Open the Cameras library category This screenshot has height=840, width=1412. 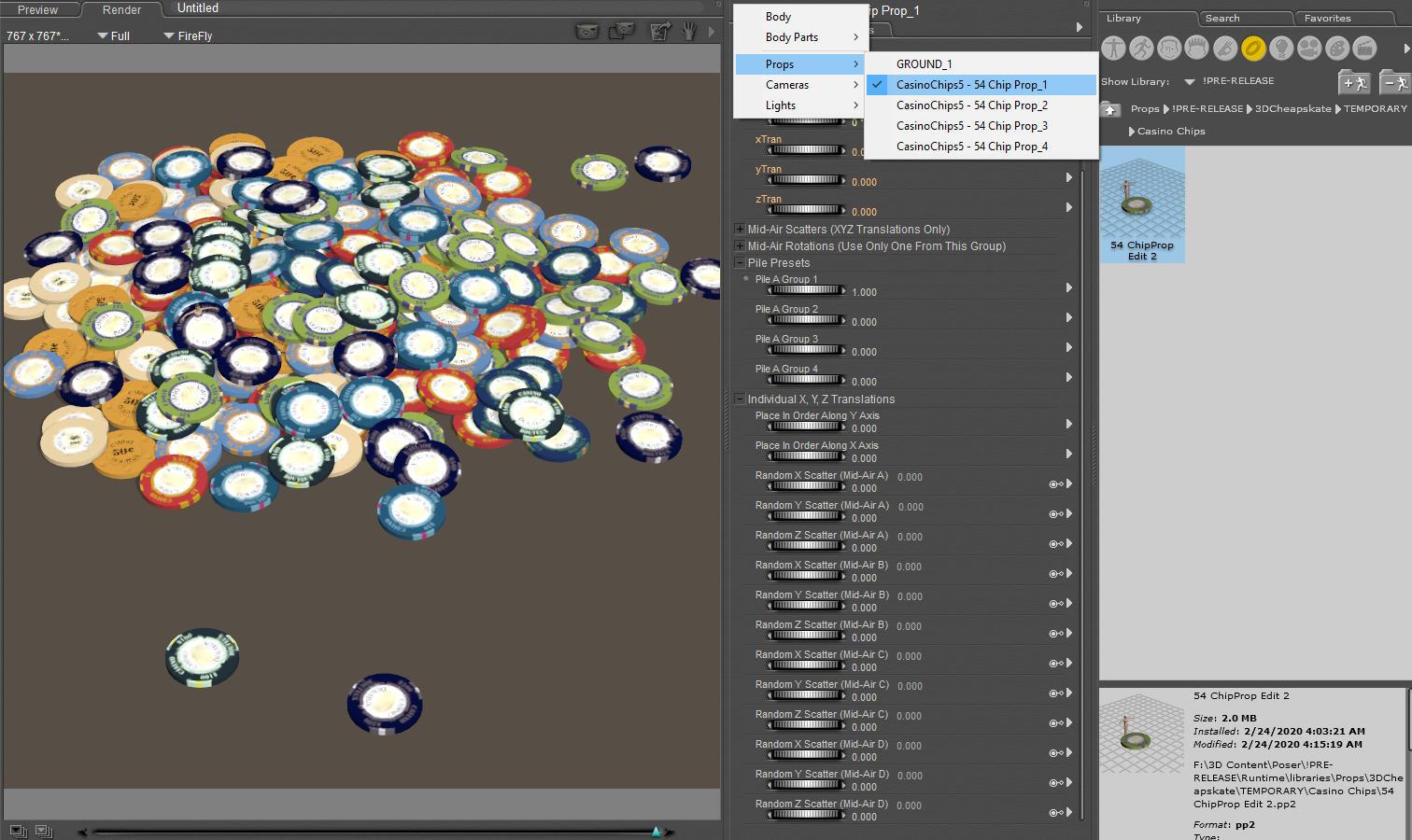point(1309,48)
